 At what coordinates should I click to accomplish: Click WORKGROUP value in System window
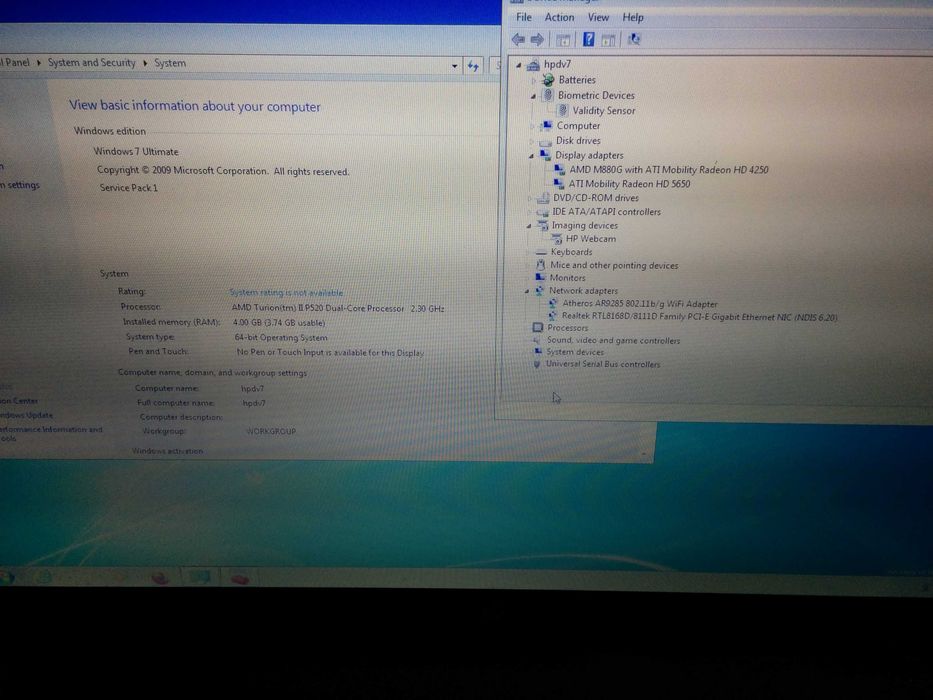click(x=271, y=431)
